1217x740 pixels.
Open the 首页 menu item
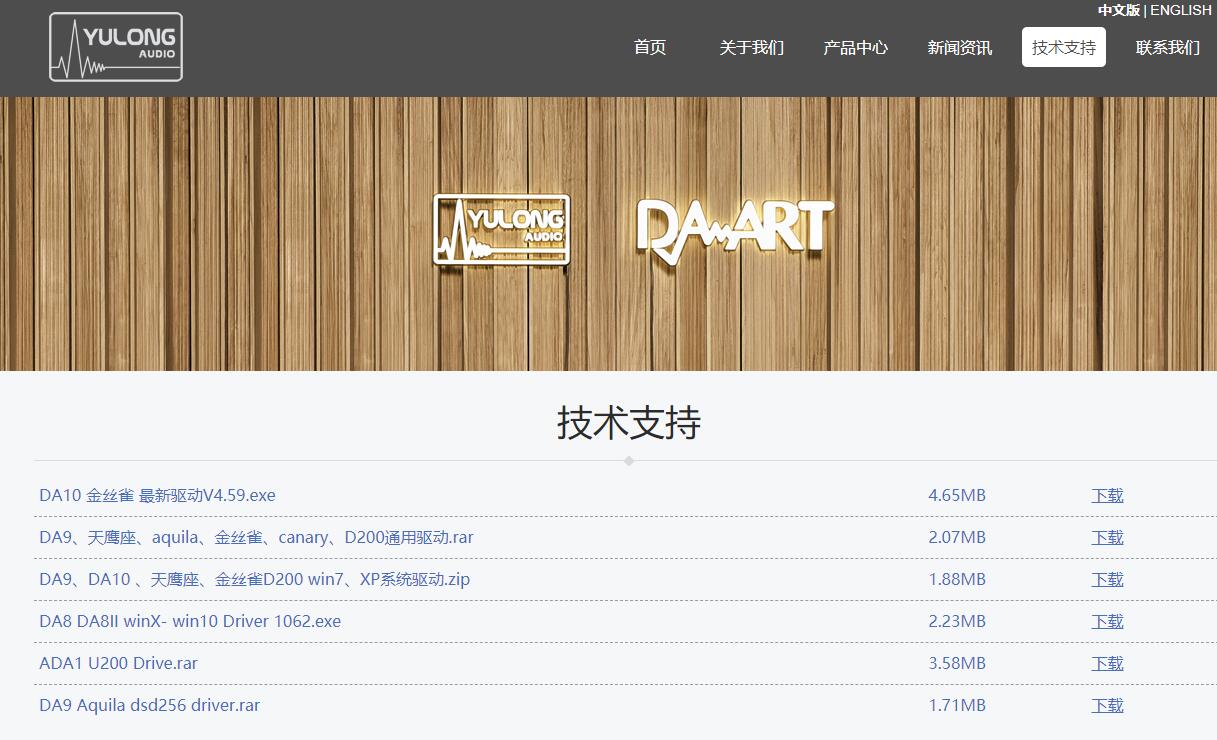(649, 46)
